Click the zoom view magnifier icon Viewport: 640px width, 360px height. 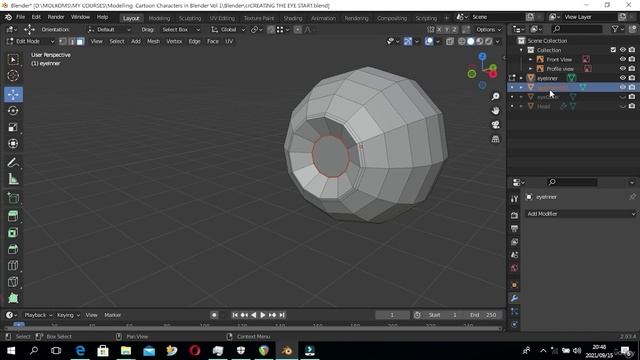pyautogui.click(x=495, y=96)
